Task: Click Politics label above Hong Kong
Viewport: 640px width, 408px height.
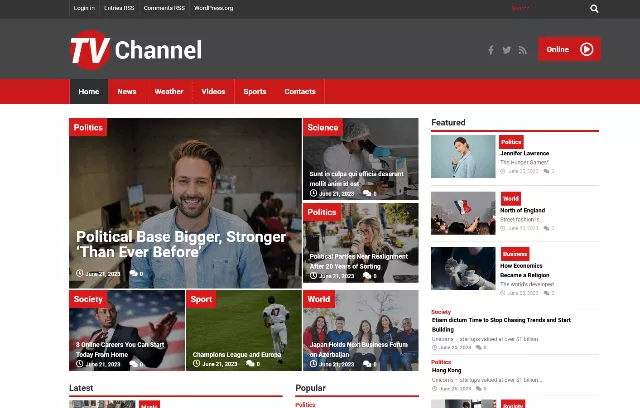Action: click(441, 362)
